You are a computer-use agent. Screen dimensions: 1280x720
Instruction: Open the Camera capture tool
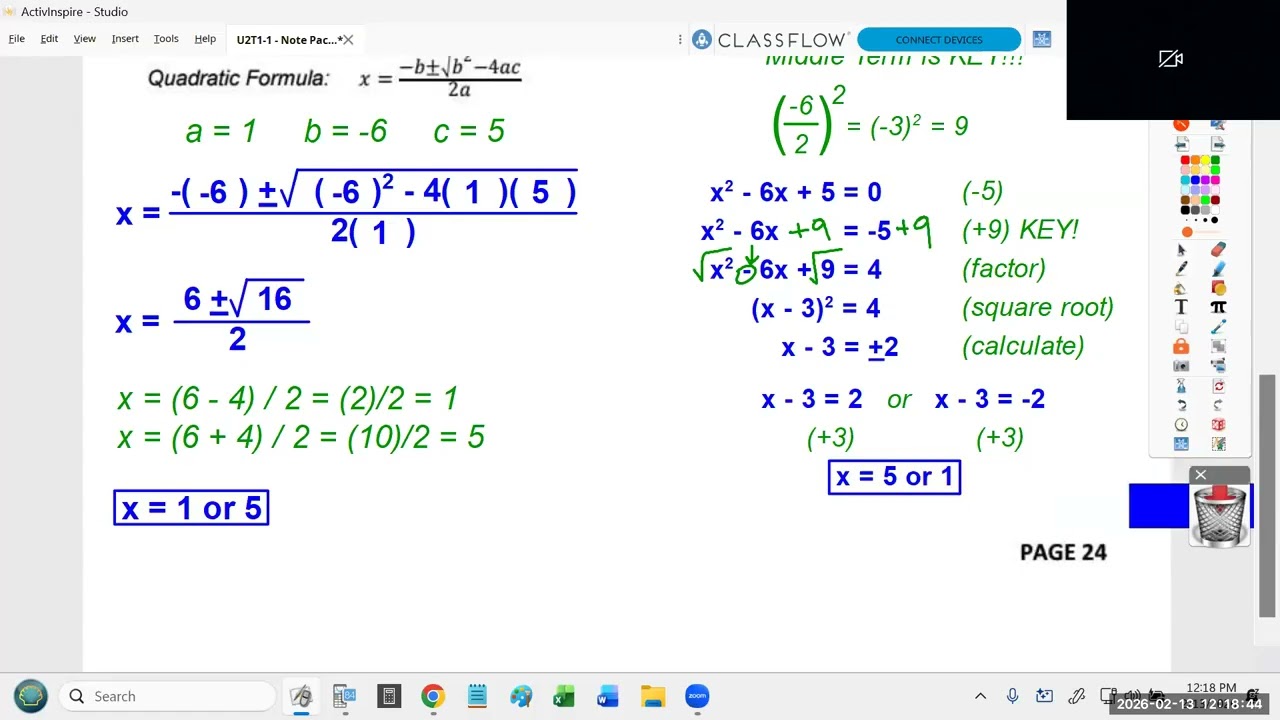1181,364
